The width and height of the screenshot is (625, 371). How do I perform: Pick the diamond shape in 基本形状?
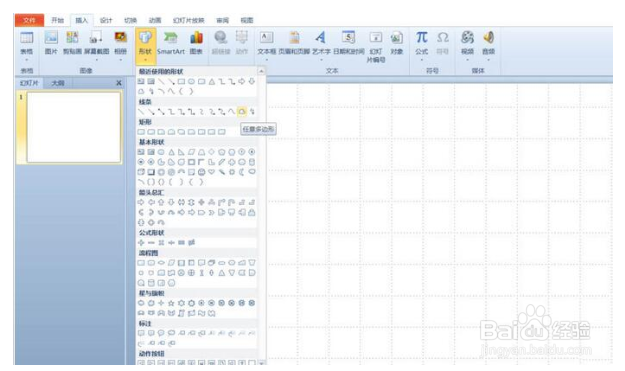(x=212, y=152)
